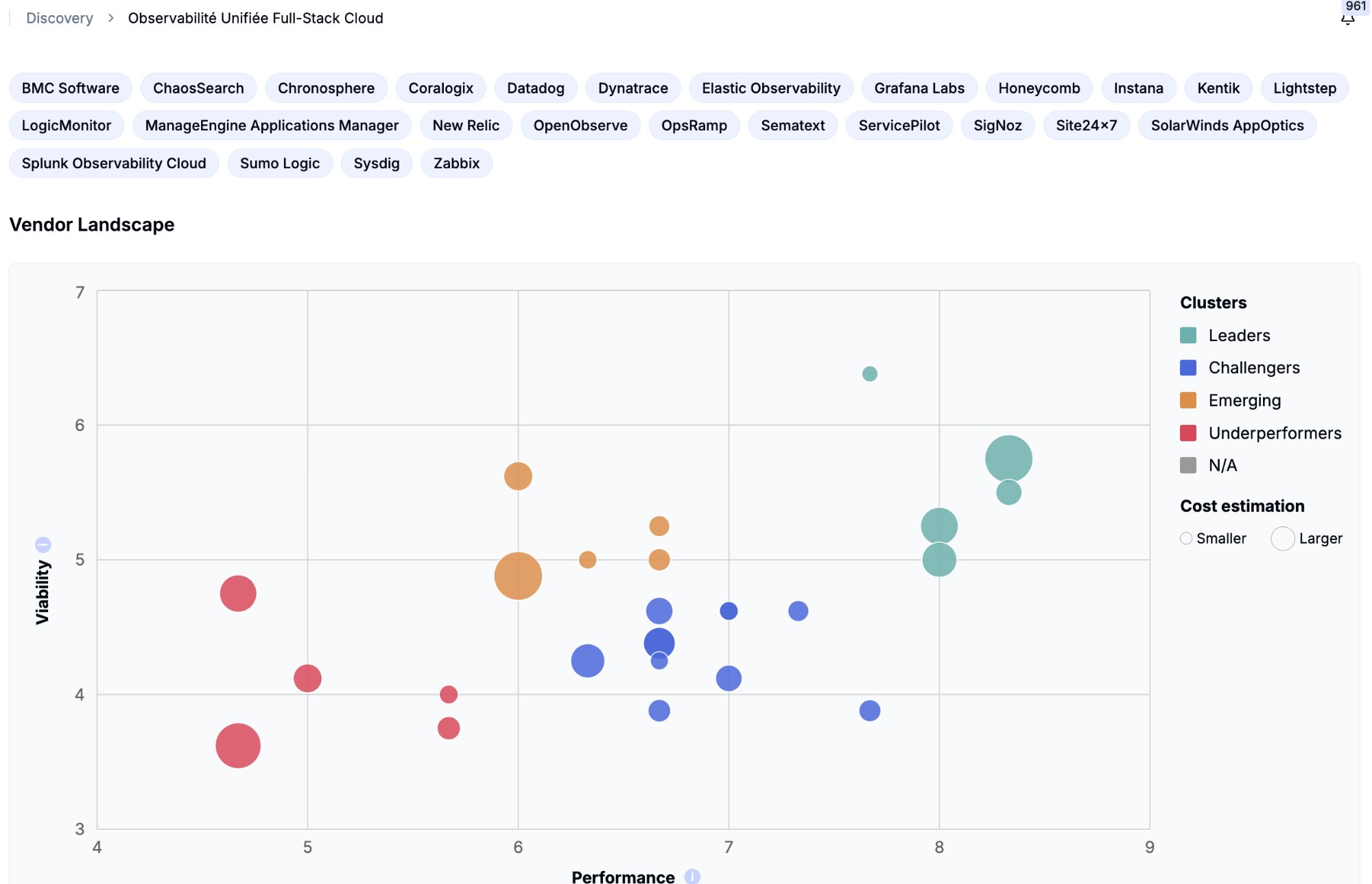Select the Dynatrace vendor chip

pyautogui.click(x=632, y=88)
